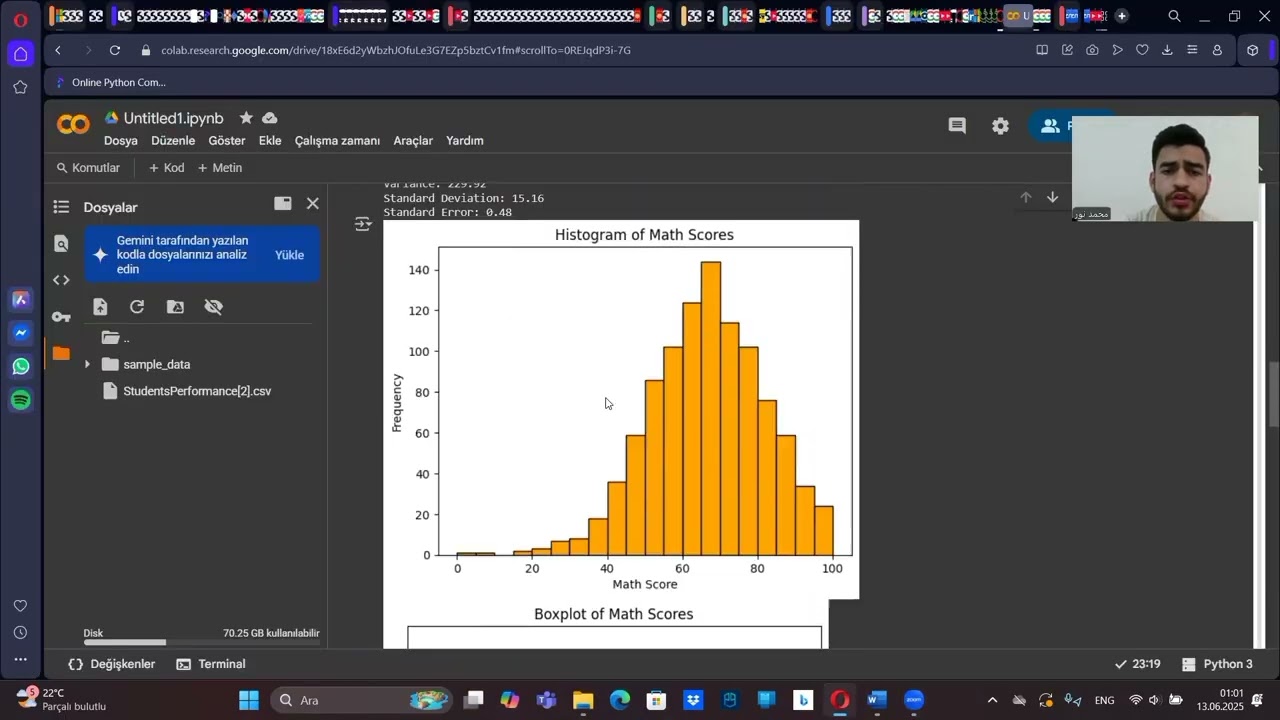Screen dimensions: 1280x720
Task: Reload the Colab page
Action: pyautogui.click(x=115, y=50)
